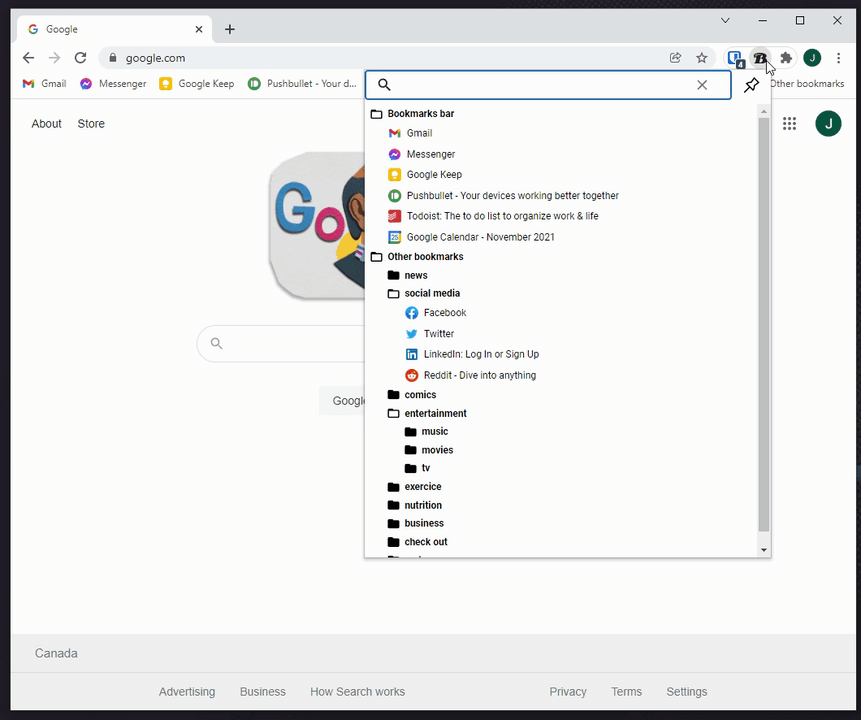Open the Google apps grid
The image size is (861, 720).
pyautogui.click(x=789, y=123)
